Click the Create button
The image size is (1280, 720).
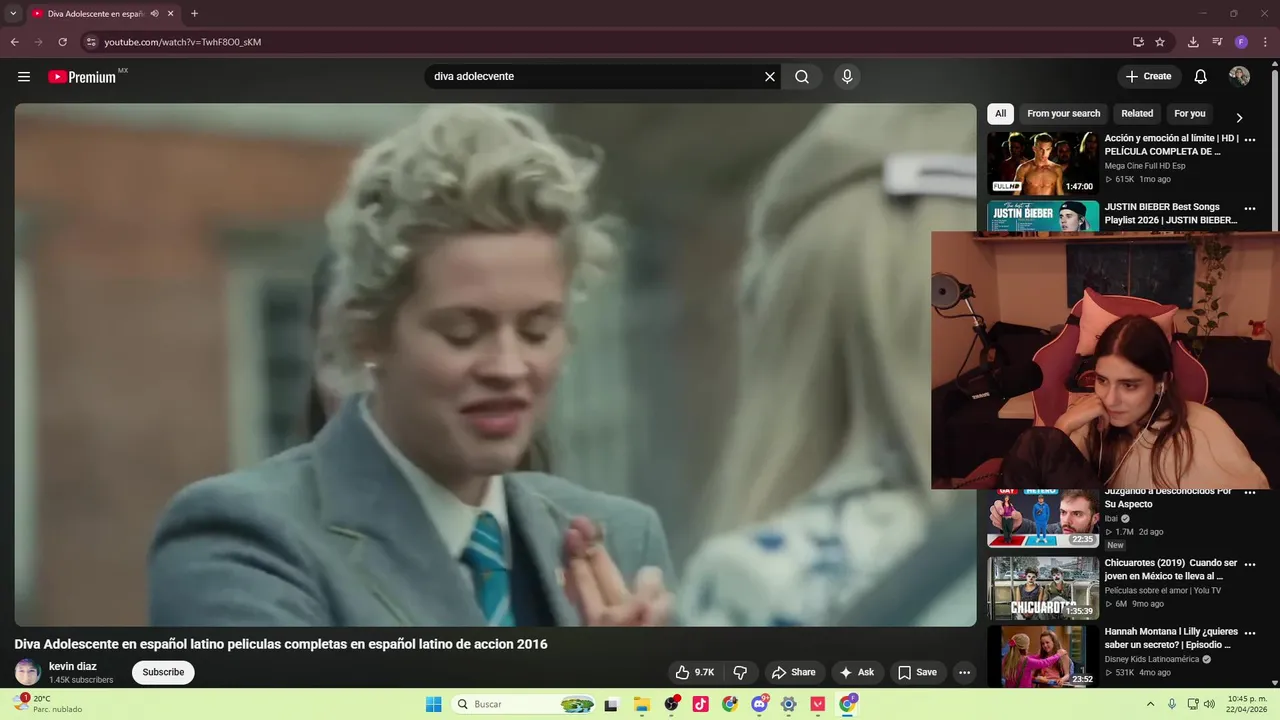[x=1149, y=77]
